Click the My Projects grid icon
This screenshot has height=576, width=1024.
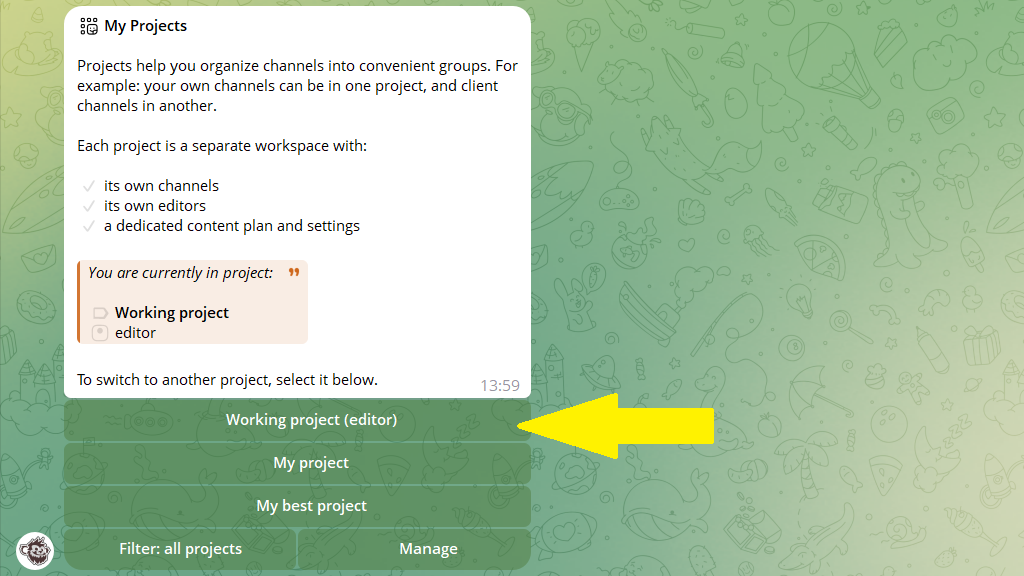pos(89,26)
